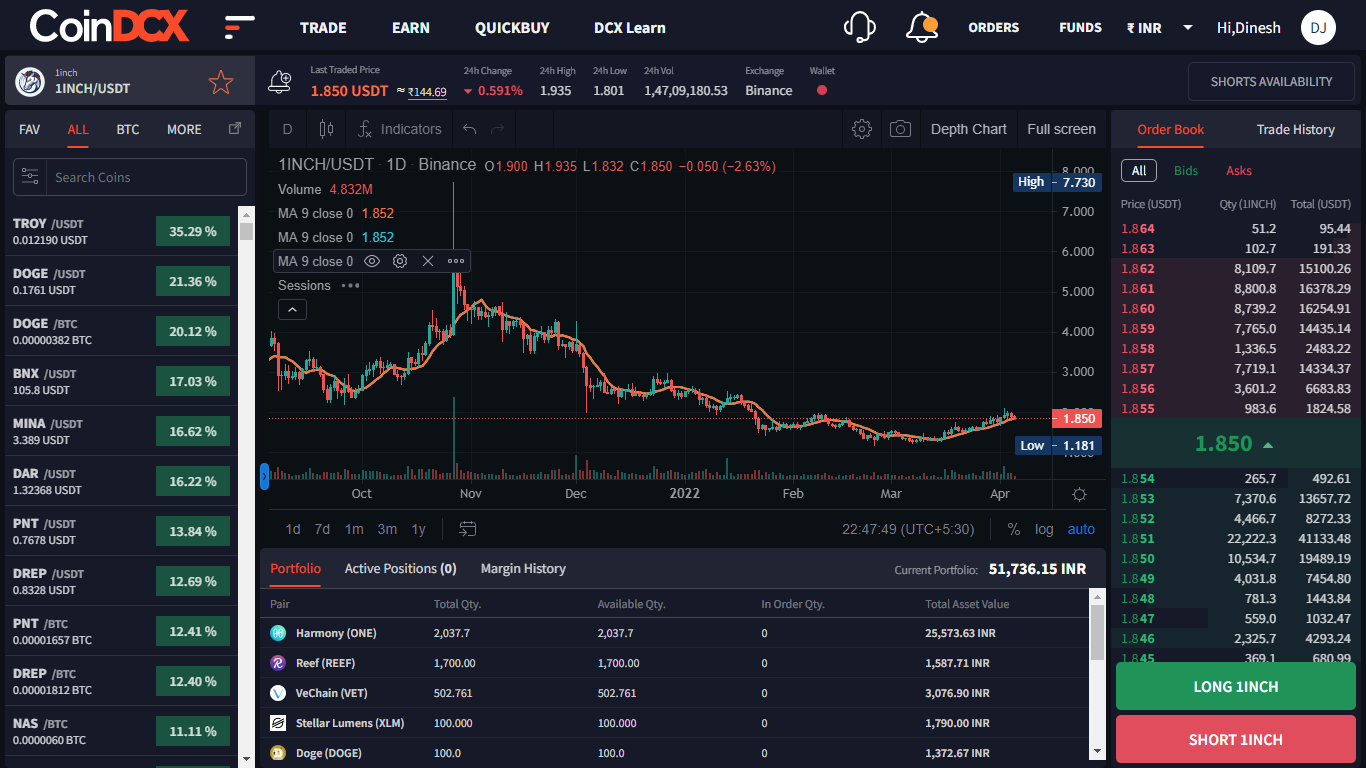Click the CoinDCX logo
Screen dimensions: 1366x768
[x=109, y=27]
